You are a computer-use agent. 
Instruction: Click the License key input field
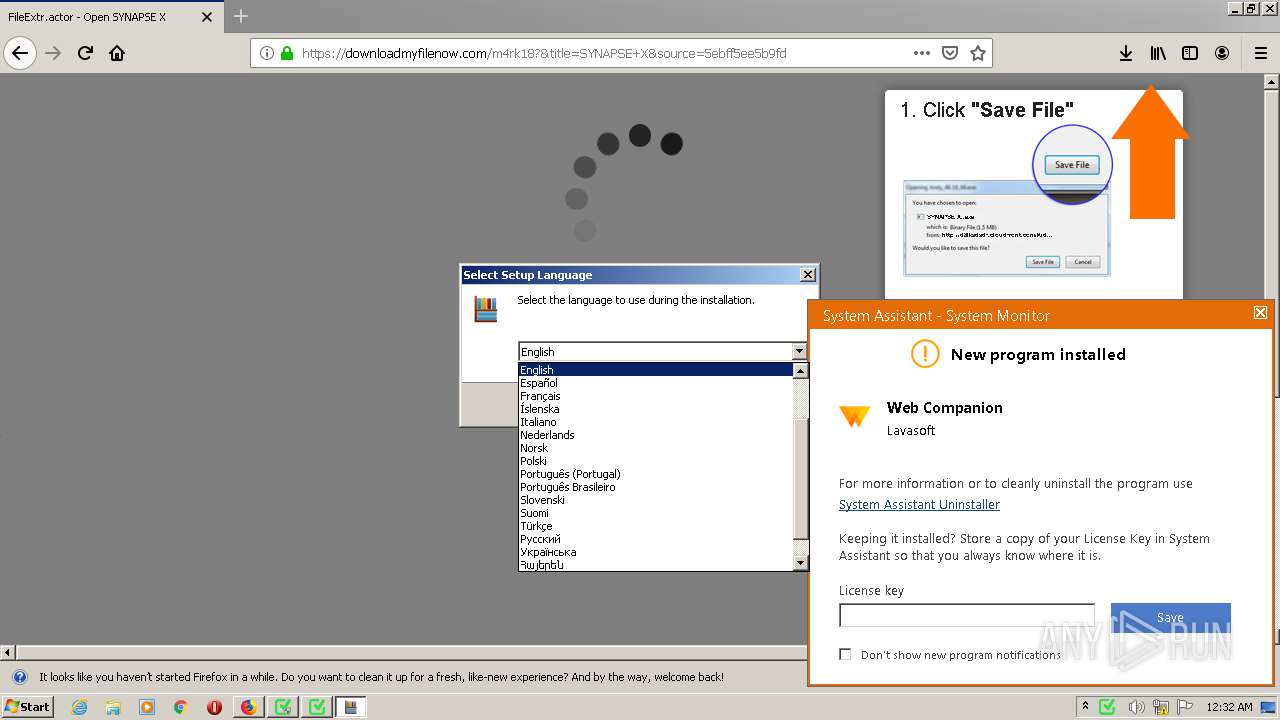click(x=967, y=616)
